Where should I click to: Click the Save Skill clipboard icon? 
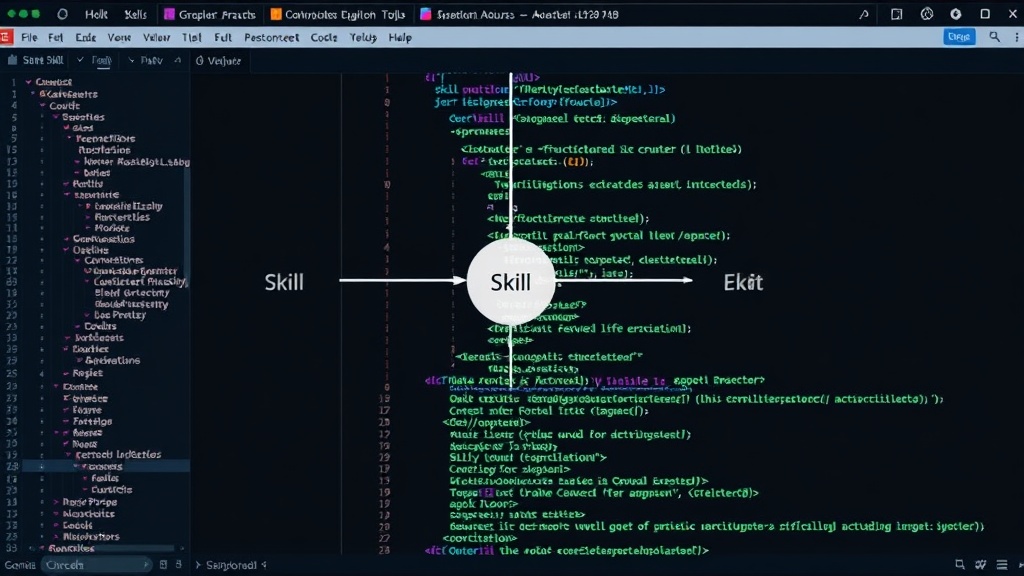pos(12,60)
